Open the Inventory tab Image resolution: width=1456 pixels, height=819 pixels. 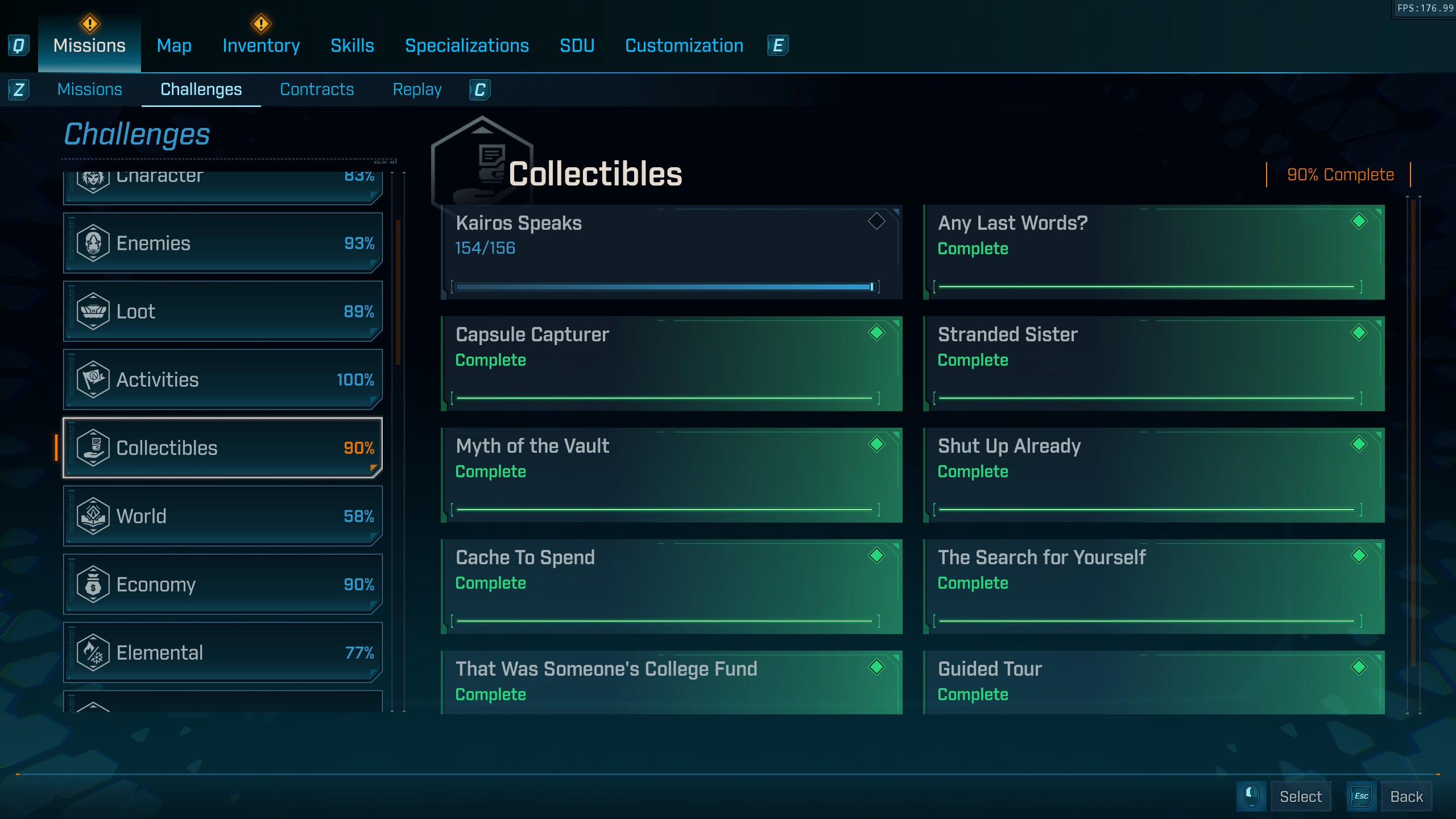261,45
